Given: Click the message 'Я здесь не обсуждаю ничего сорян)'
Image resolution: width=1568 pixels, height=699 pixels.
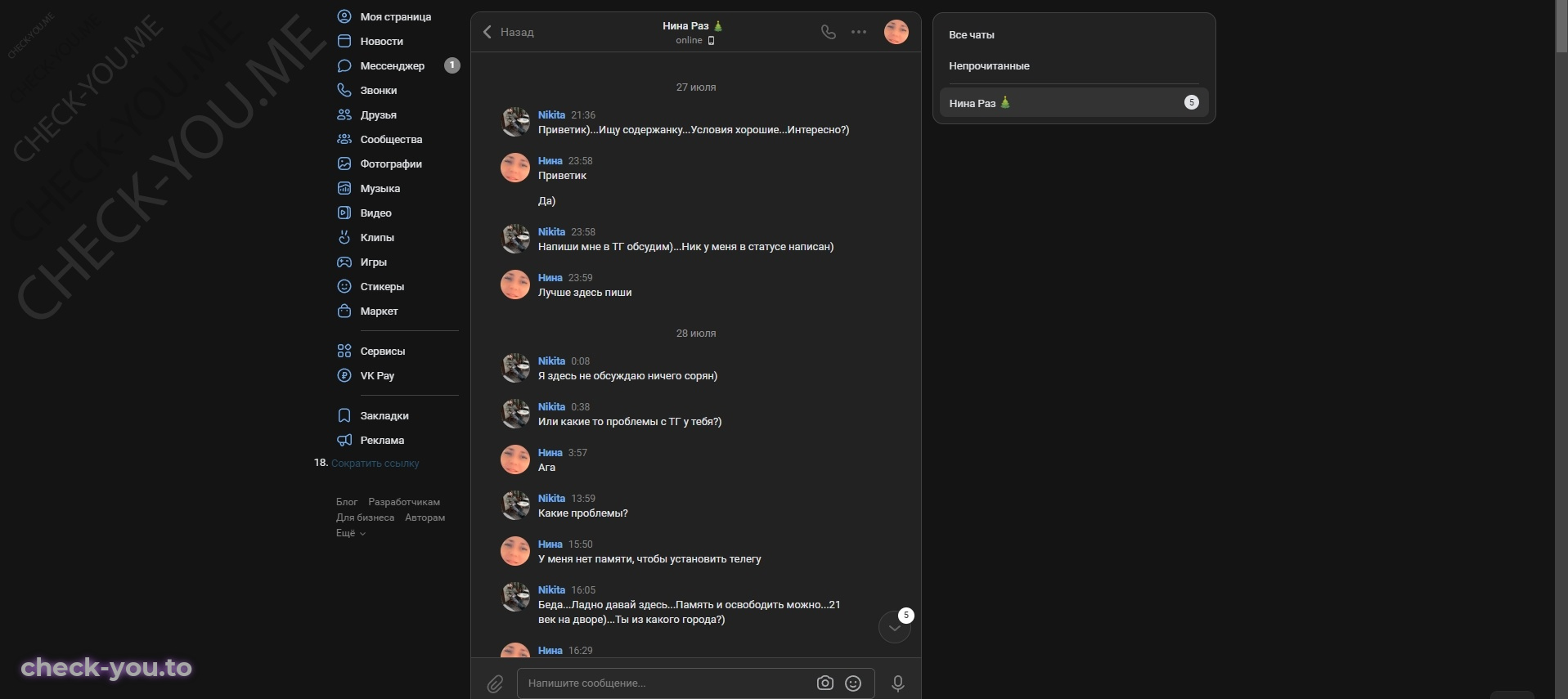Looking at the screenshot, I should click(627, 376).
